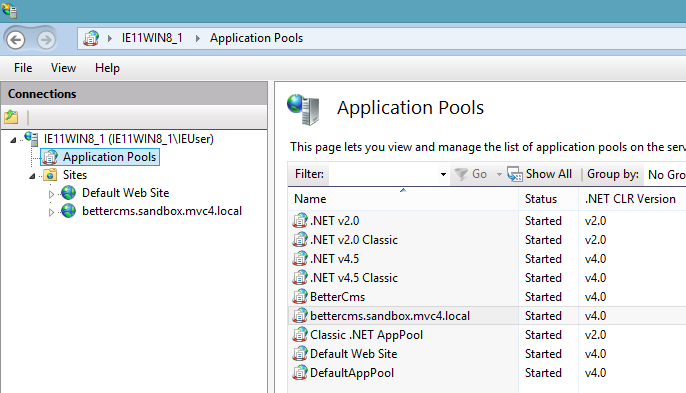Viewport: 686px width, 393px height.
Task: Open the Filter dropdown arrow
Action: coord(443,174)
